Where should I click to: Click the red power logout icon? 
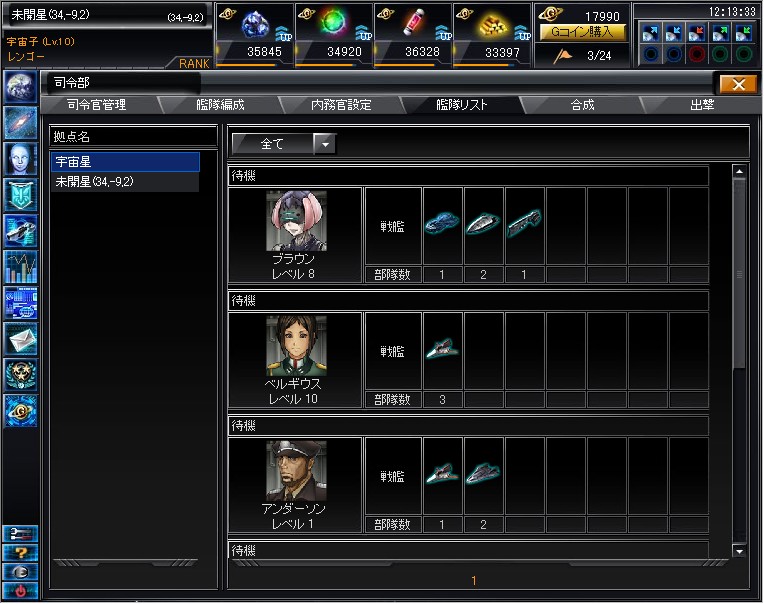point(20,591)
